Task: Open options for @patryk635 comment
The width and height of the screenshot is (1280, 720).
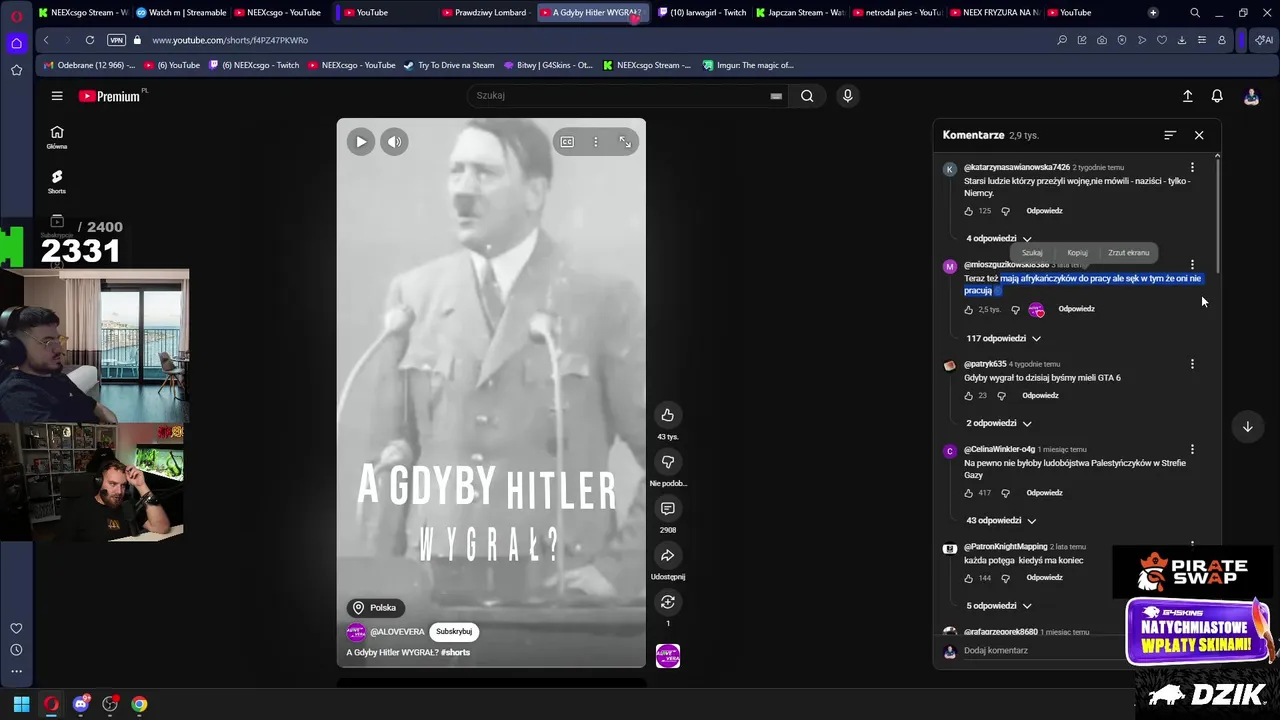Action: pyautogui.click(x=1192, y=364)
